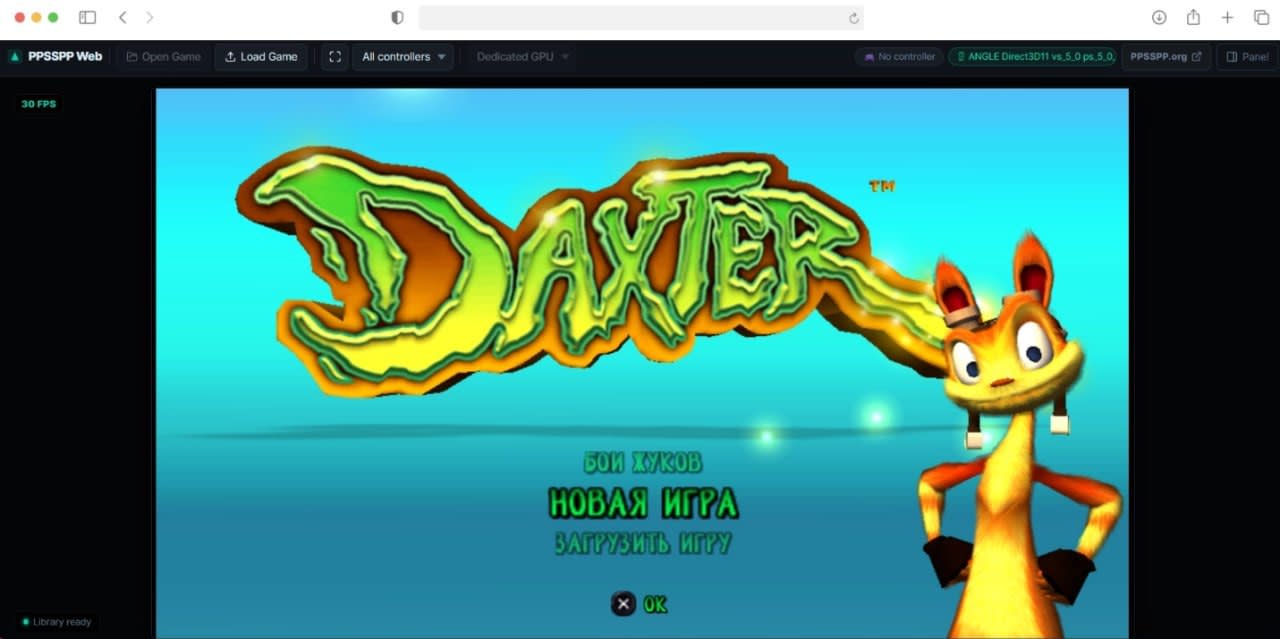The width and height of the screenshot is (1280, 639).
Task: Open the Dedicated GPU dropdown
Action: click(x=523, y=57)
